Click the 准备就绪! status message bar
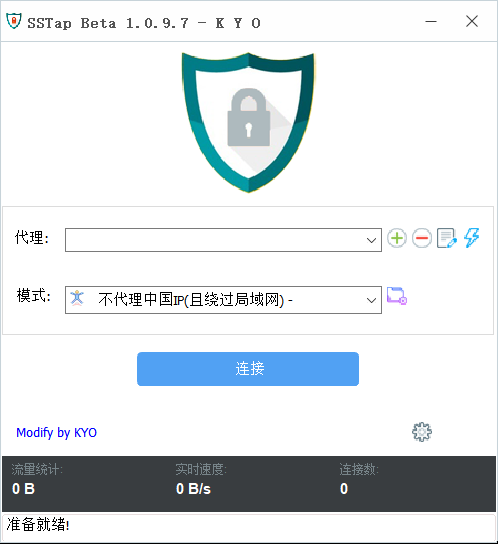The image size is (498, 544). pos(249,525)
